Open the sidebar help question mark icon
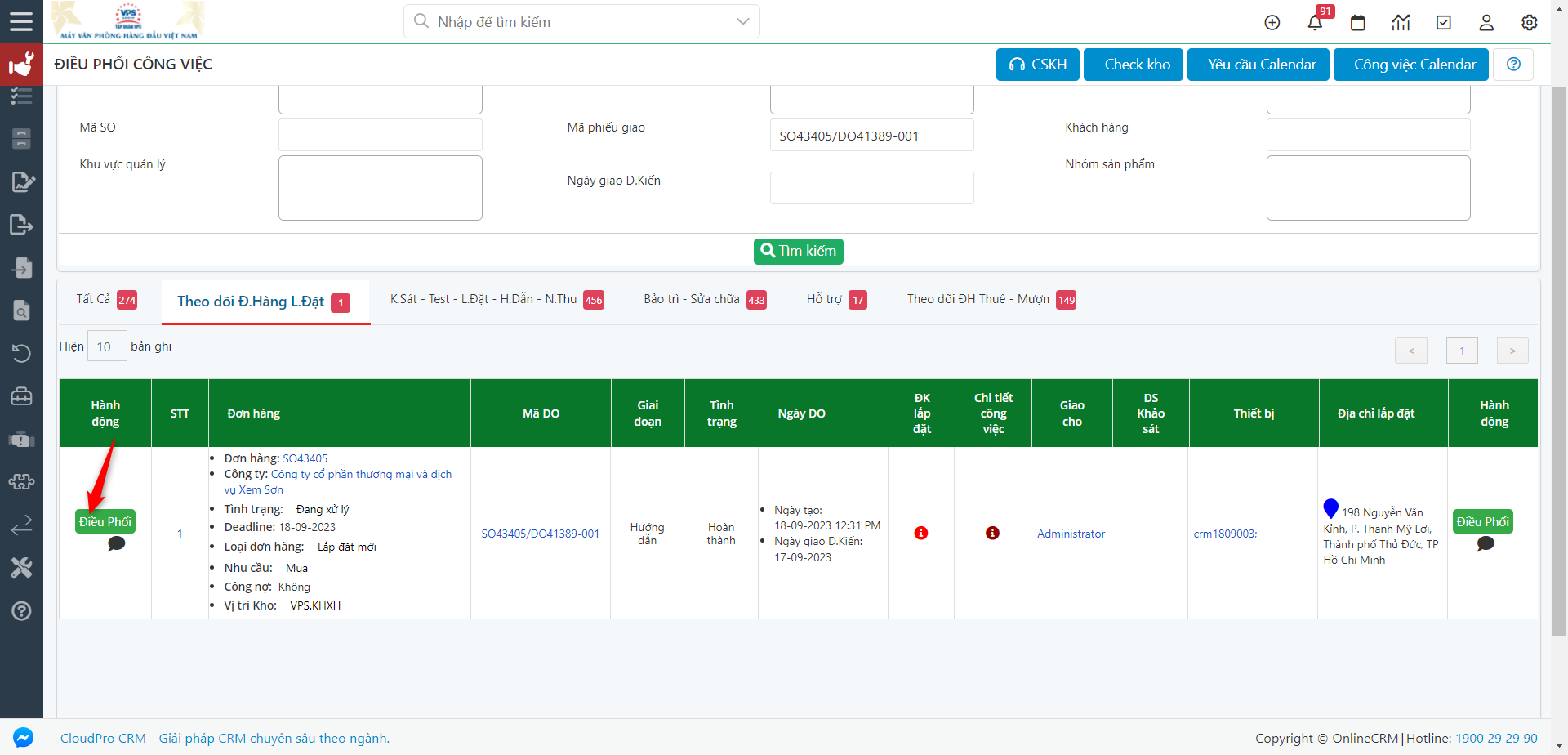Image resolution: width=1568 pixels, height=755 pixels. pos(21,610)
